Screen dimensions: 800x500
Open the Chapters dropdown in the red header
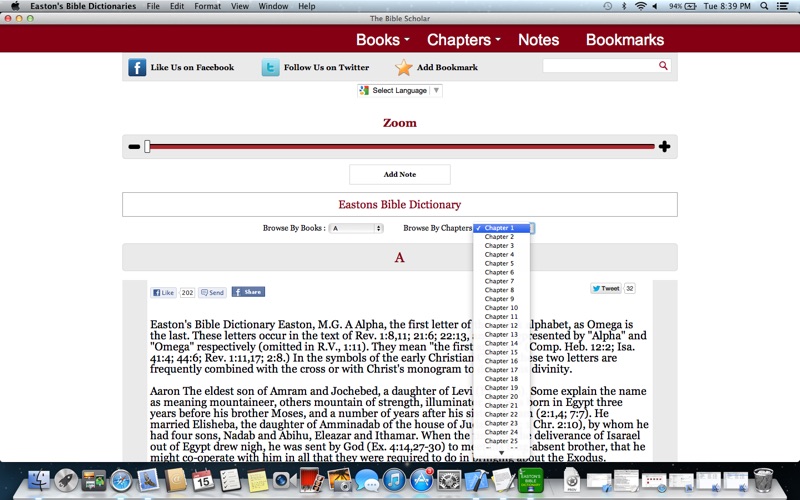tap(464, 40)
